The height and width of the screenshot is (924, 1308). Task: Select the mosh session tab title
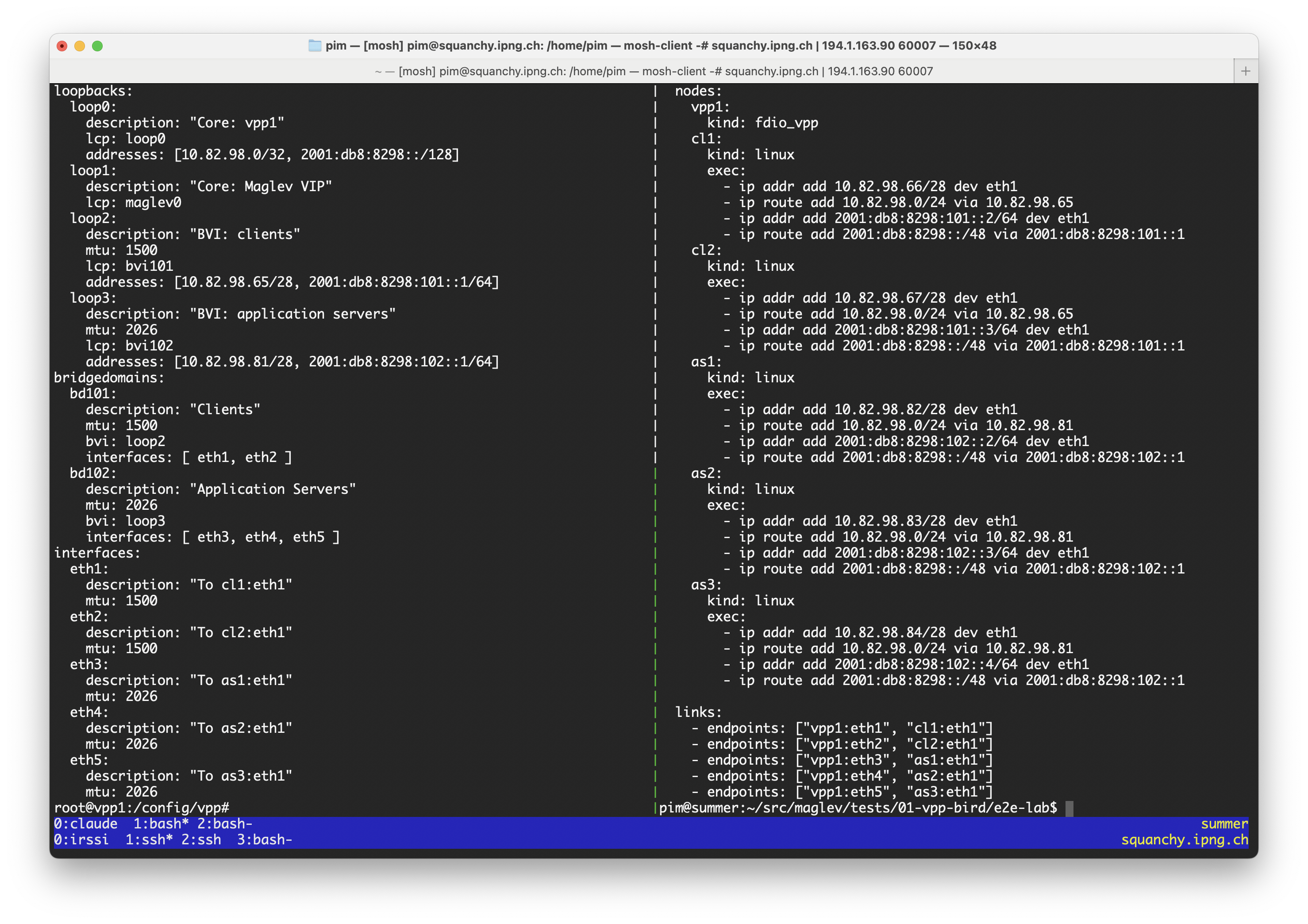click(x=654, y=71)
